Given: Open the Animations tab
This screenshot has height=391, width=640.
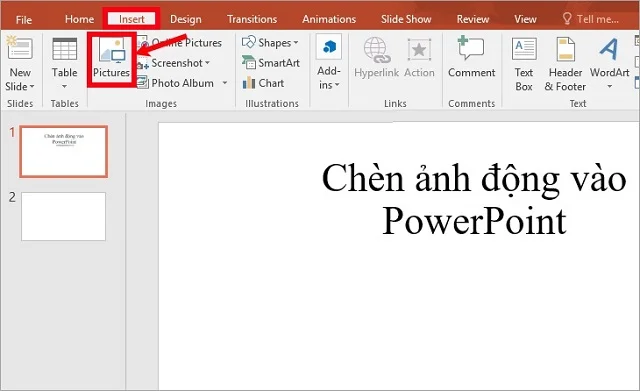Looking at the screenshot, I should (x=329, y=19).
